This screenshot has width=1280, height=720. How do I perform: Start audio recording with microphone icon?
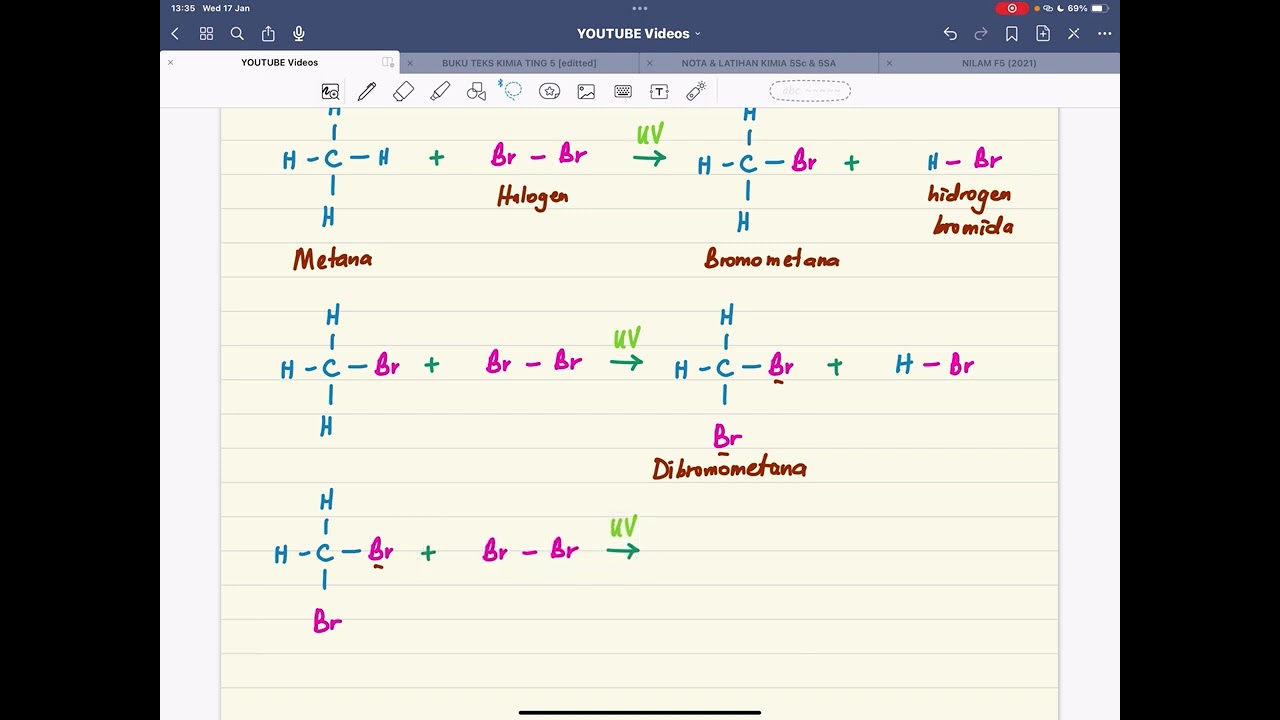tap(299, 34)
